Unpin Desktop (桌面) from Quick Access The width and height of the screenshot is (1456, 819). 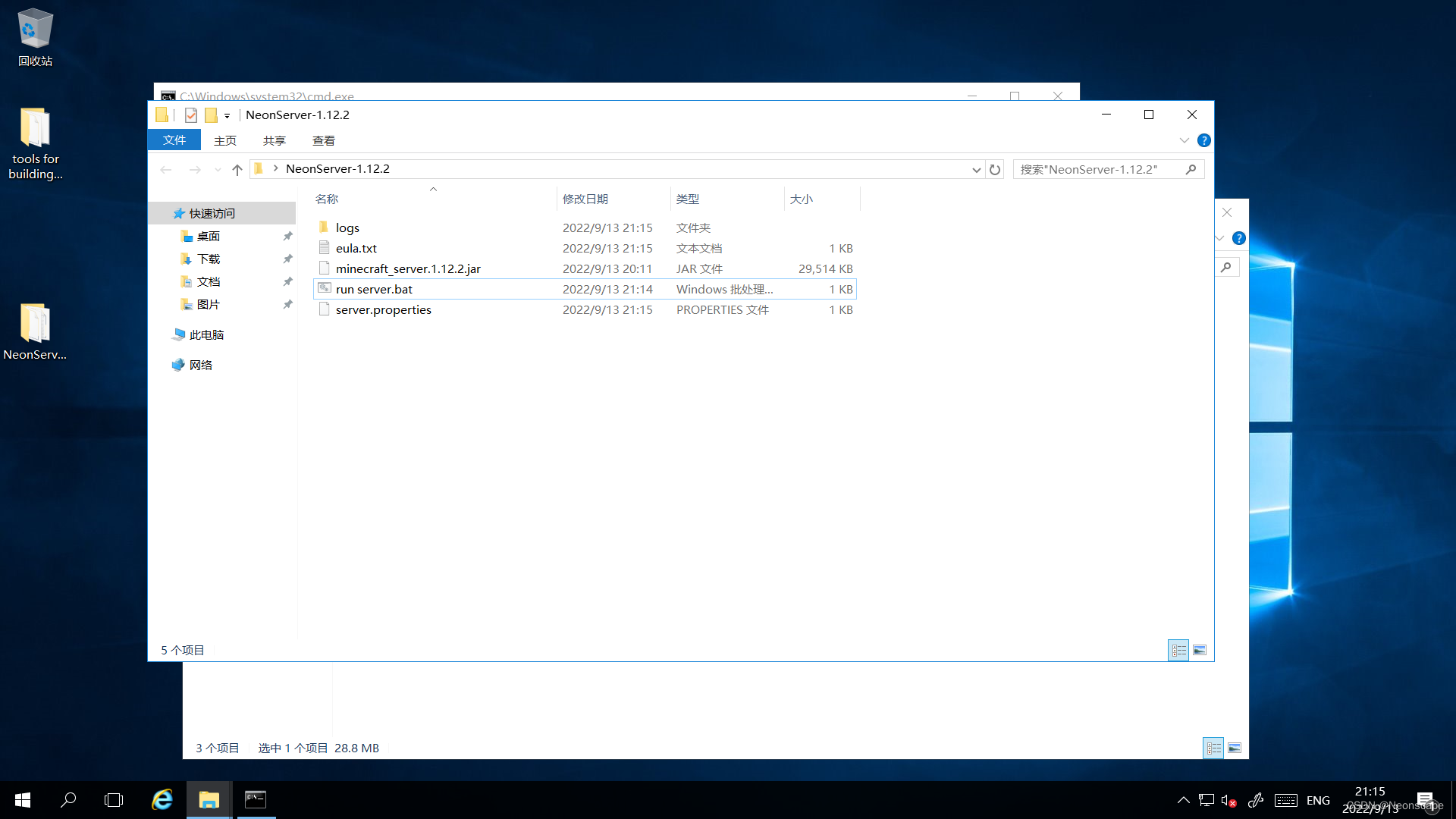pyautogui.click(x=287, y=237)
